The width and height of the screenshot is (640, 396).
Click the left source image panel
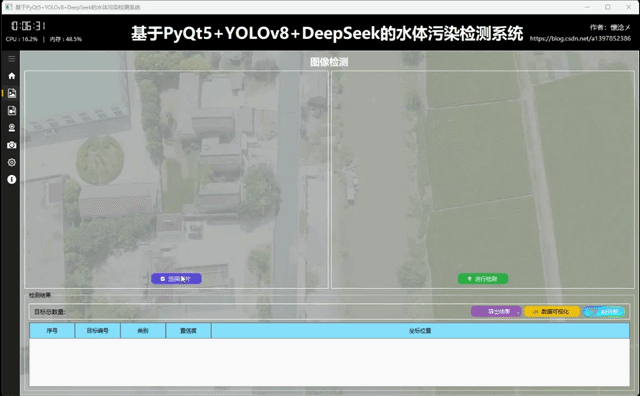pyautogui.click(x=176, y=180)
